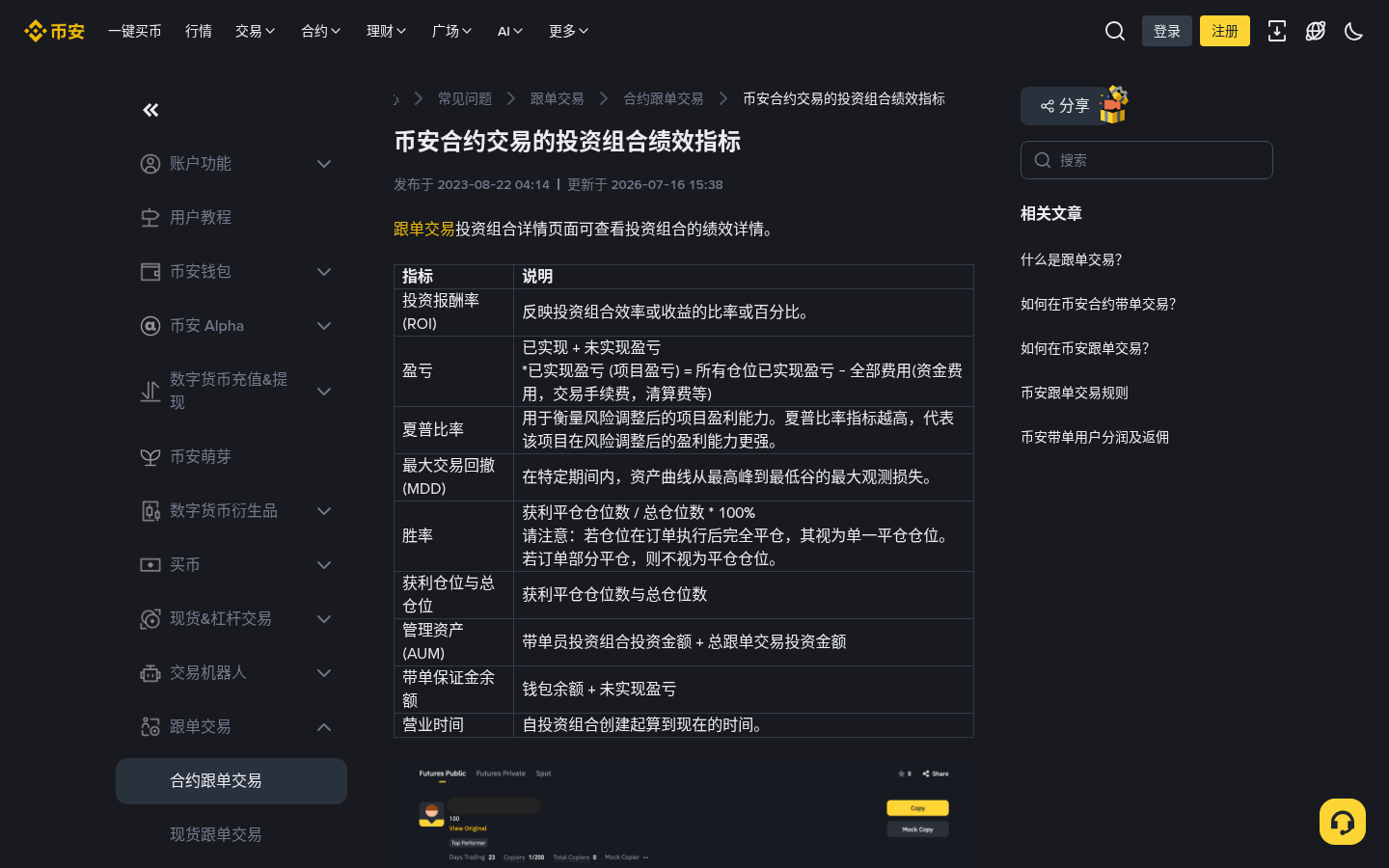The height and width of the screenshot is (868, 1389).
Task: Click the portfolio screenshot image
Action: coord(684,812)
